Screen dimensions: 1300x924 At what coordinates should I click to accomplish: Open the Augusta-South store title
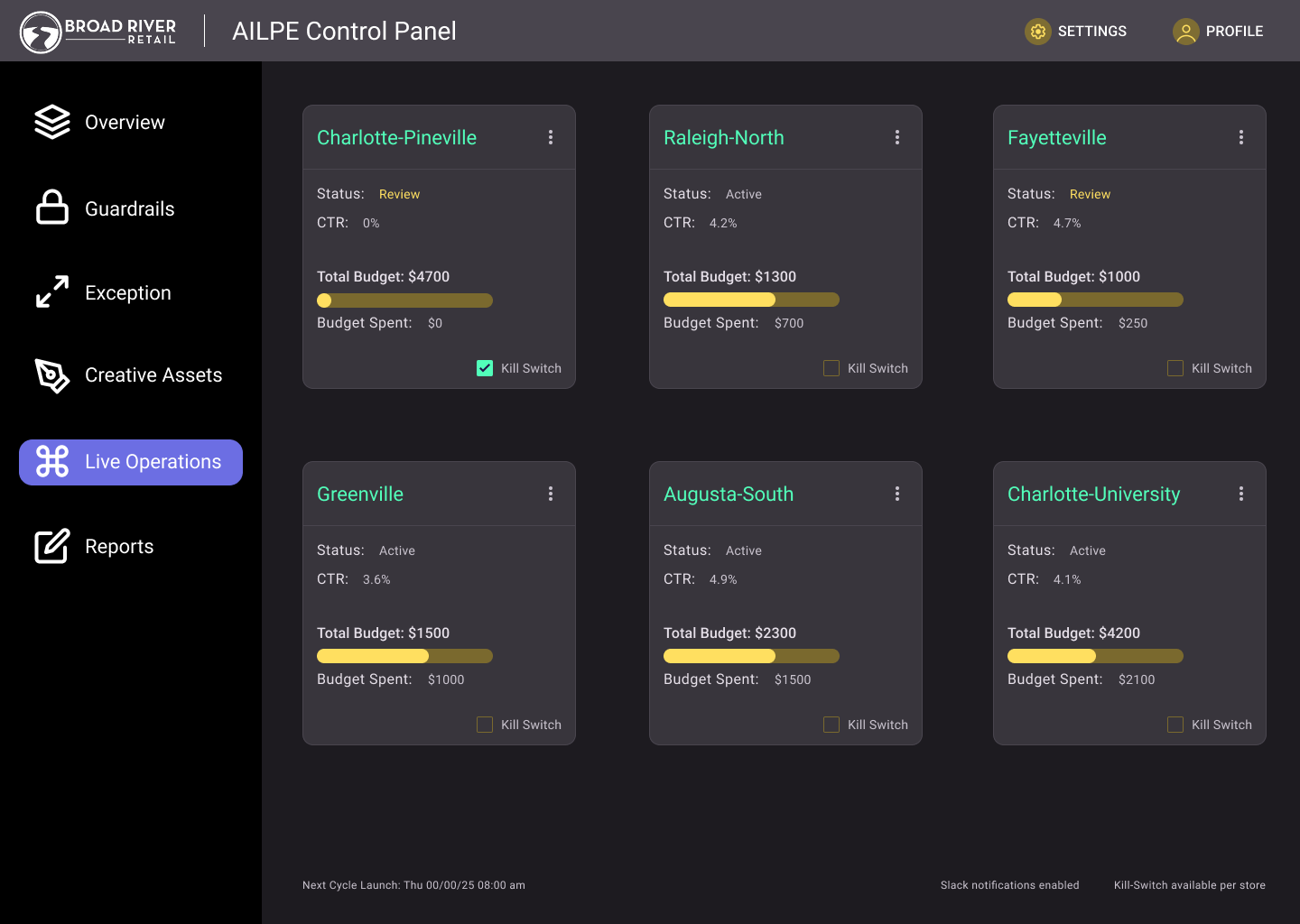728,494
